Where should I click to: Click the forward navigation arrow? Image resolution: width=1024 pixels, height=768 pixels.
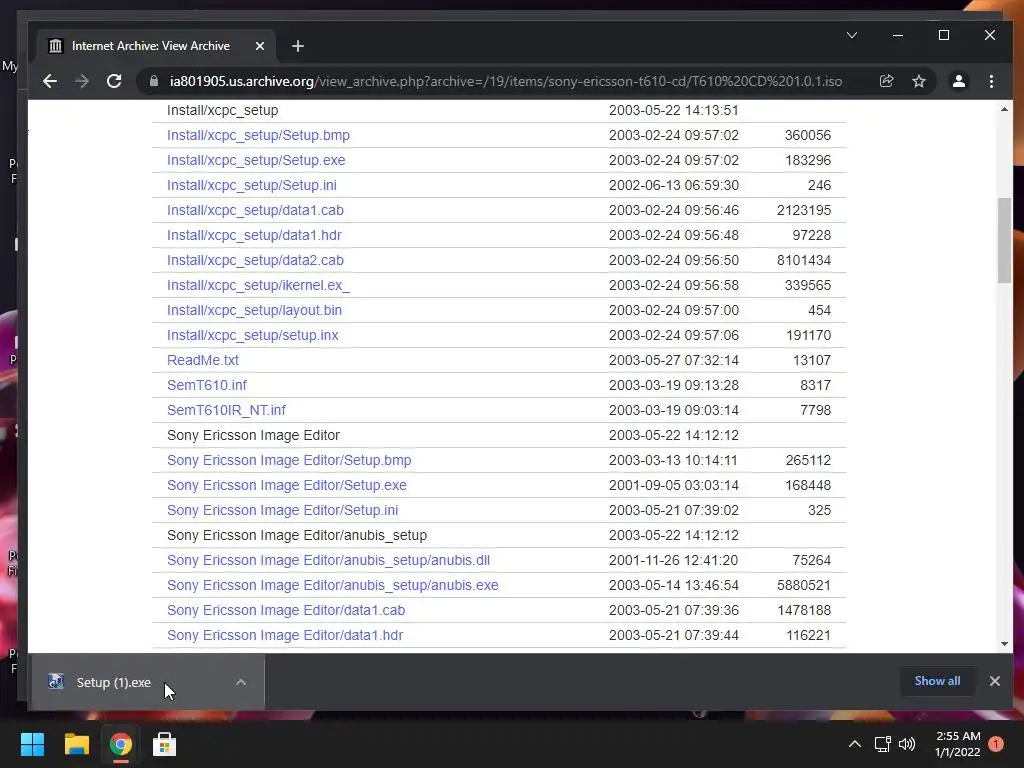[x=82, y=81]
